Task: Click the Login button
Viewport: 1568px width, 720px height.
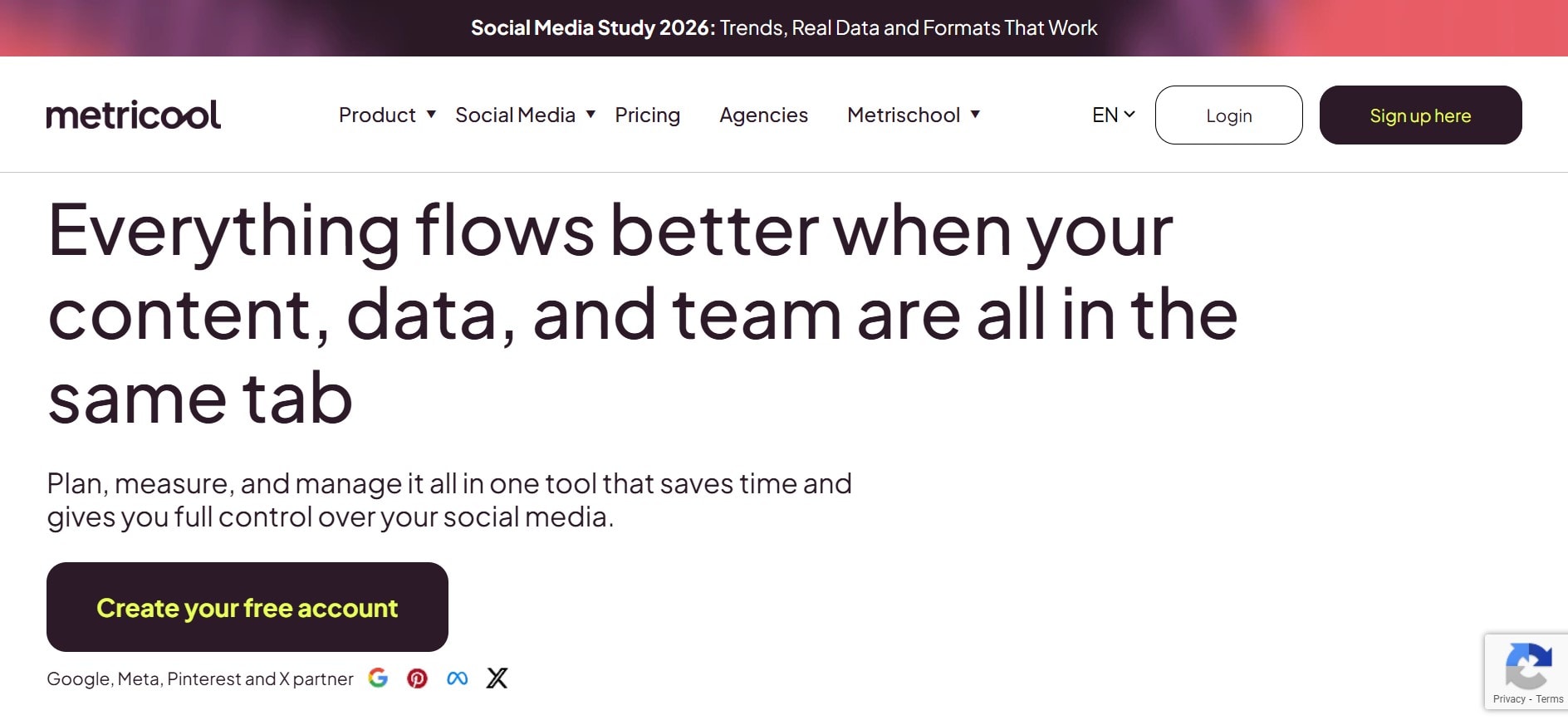Action: [1229, 115]
